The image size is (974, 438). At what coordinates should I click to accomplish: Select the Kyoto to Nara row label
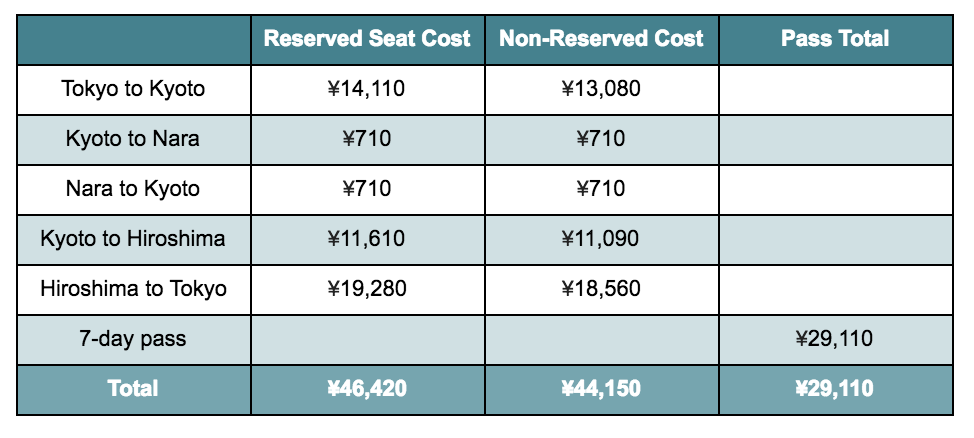(134, 140)
